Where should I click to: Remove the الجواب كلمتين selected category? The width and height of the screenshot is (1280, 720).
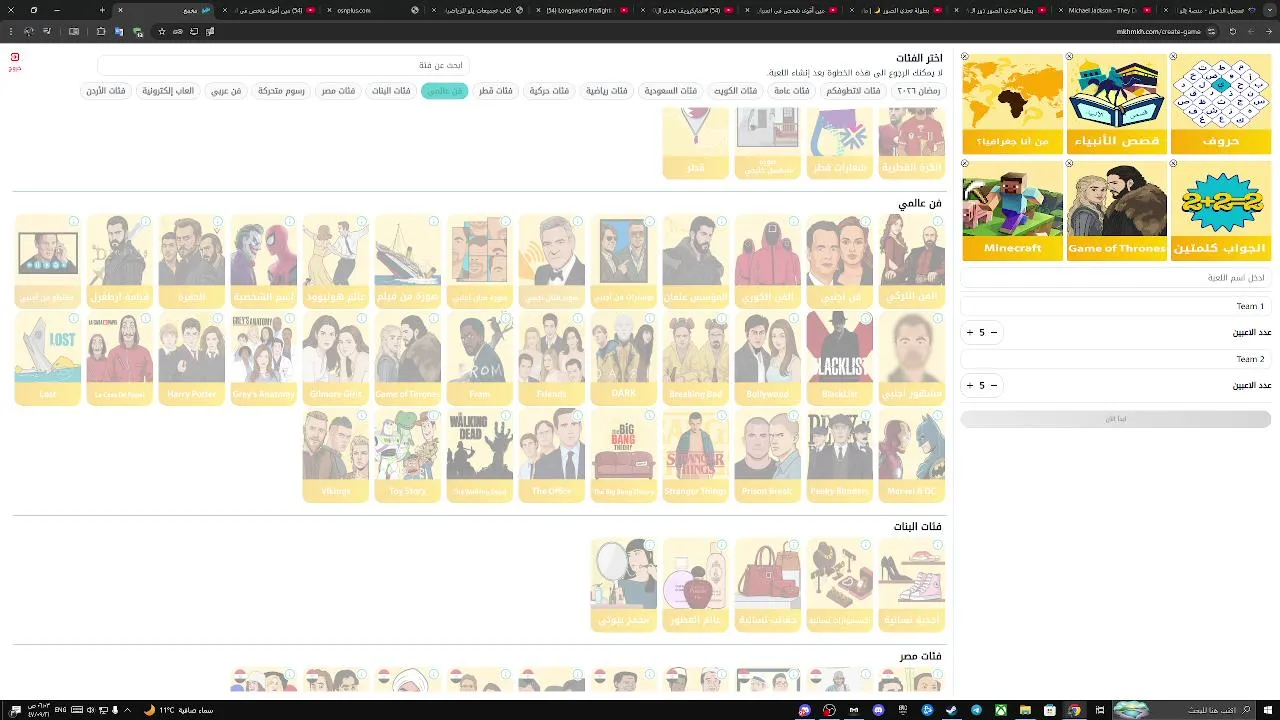(1173, 164)
